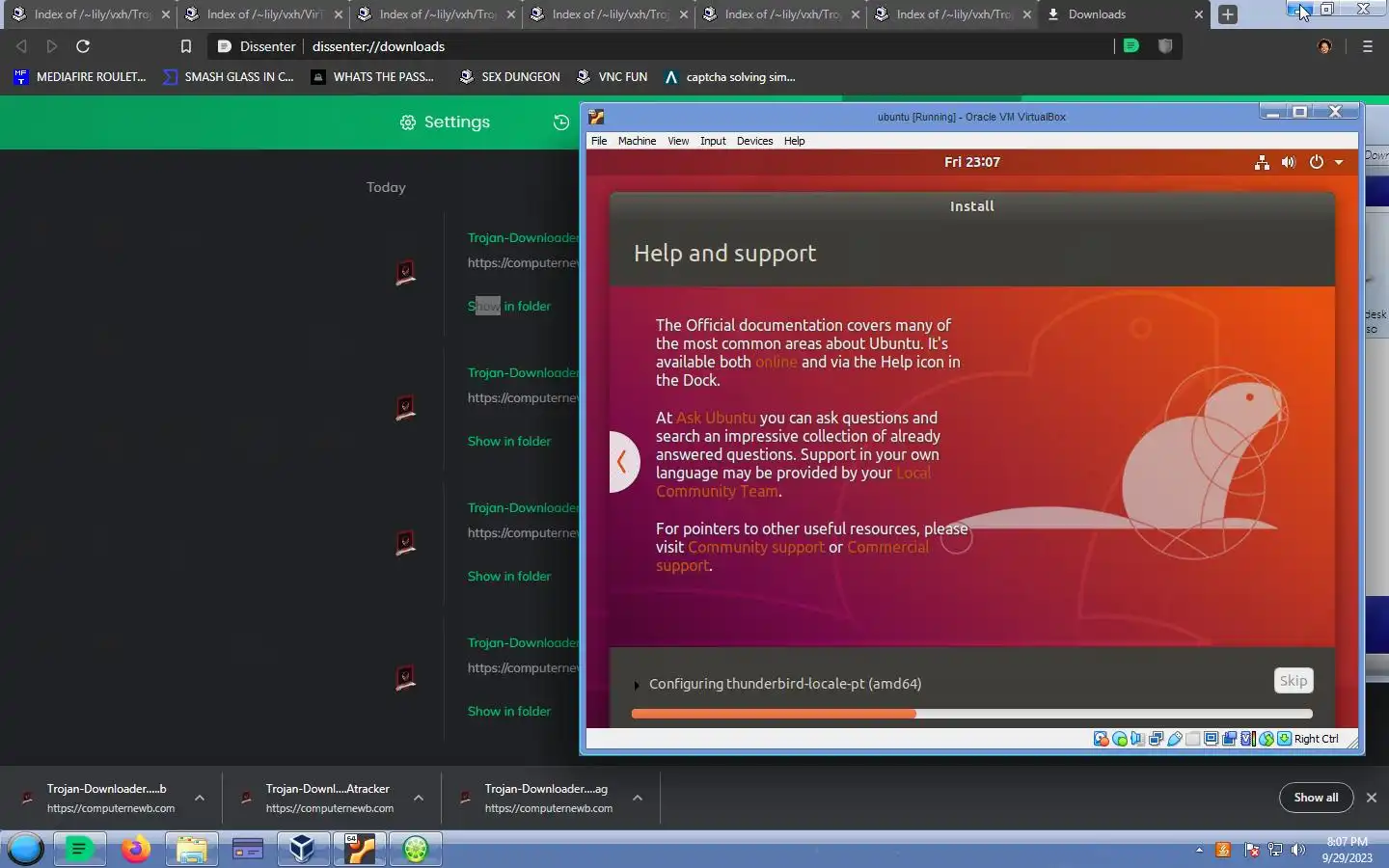Expand options for the Trojan-Downloader....b download
The width and height of the screenshot is (1389, 868).
[200, 798]
